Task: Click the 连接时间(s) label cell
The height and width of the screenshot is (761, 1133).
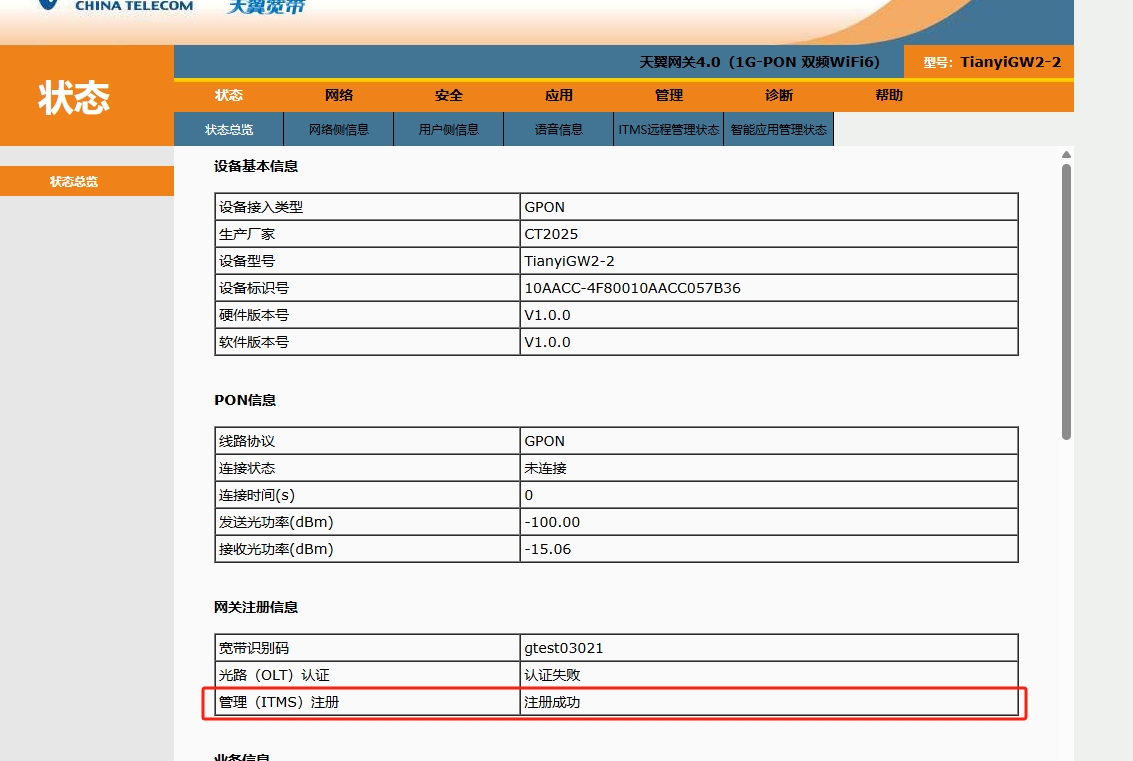Action: click(367, 495)
